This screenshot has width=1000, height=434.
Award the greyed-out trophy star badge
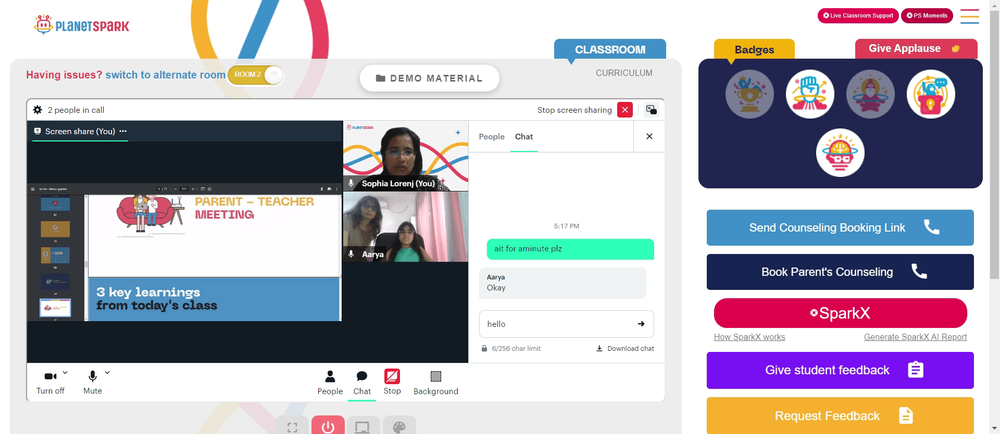(749, 94)
